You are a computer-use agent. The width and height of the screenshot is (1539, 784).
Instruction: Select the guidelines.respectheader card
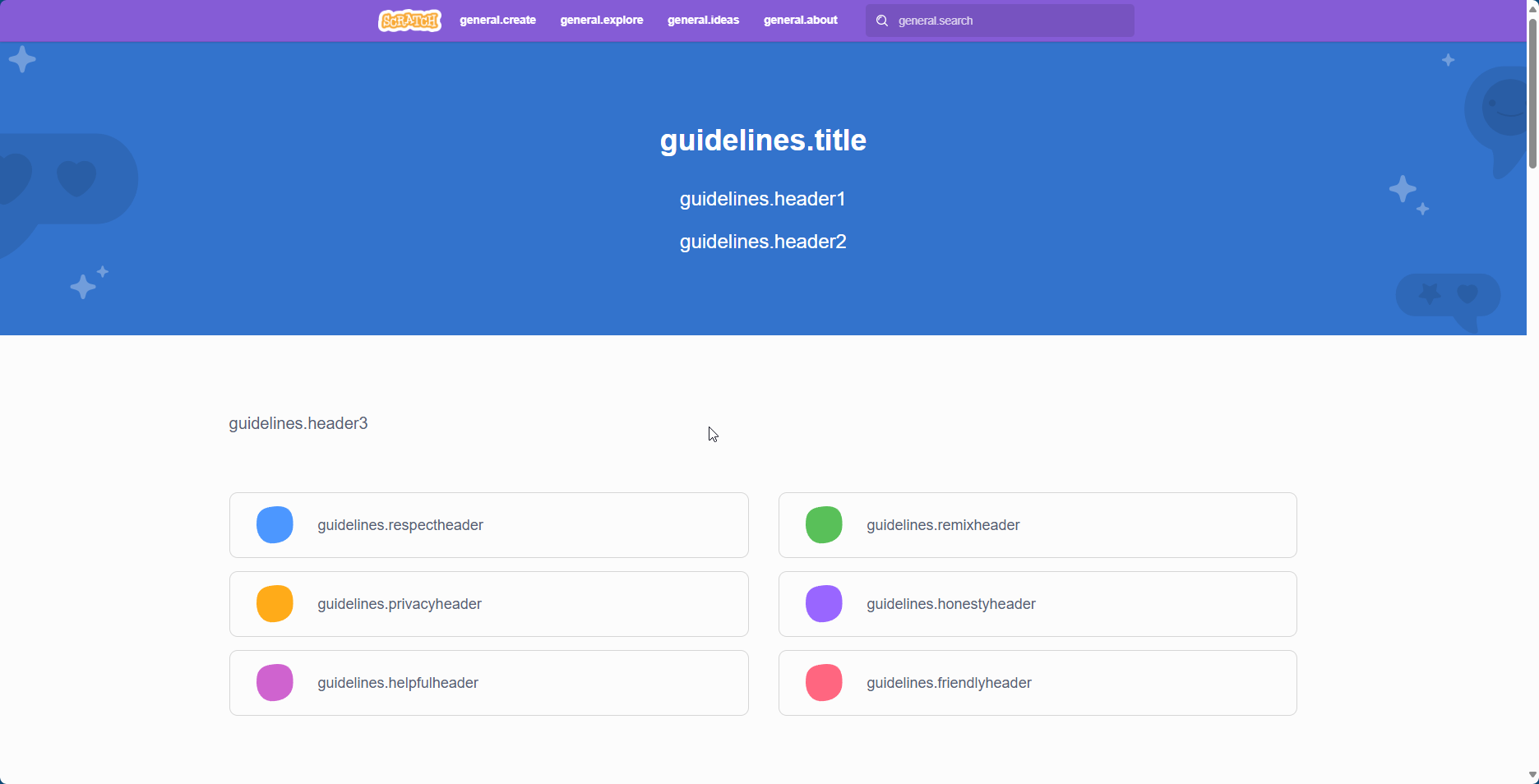[x=488, y=525]
